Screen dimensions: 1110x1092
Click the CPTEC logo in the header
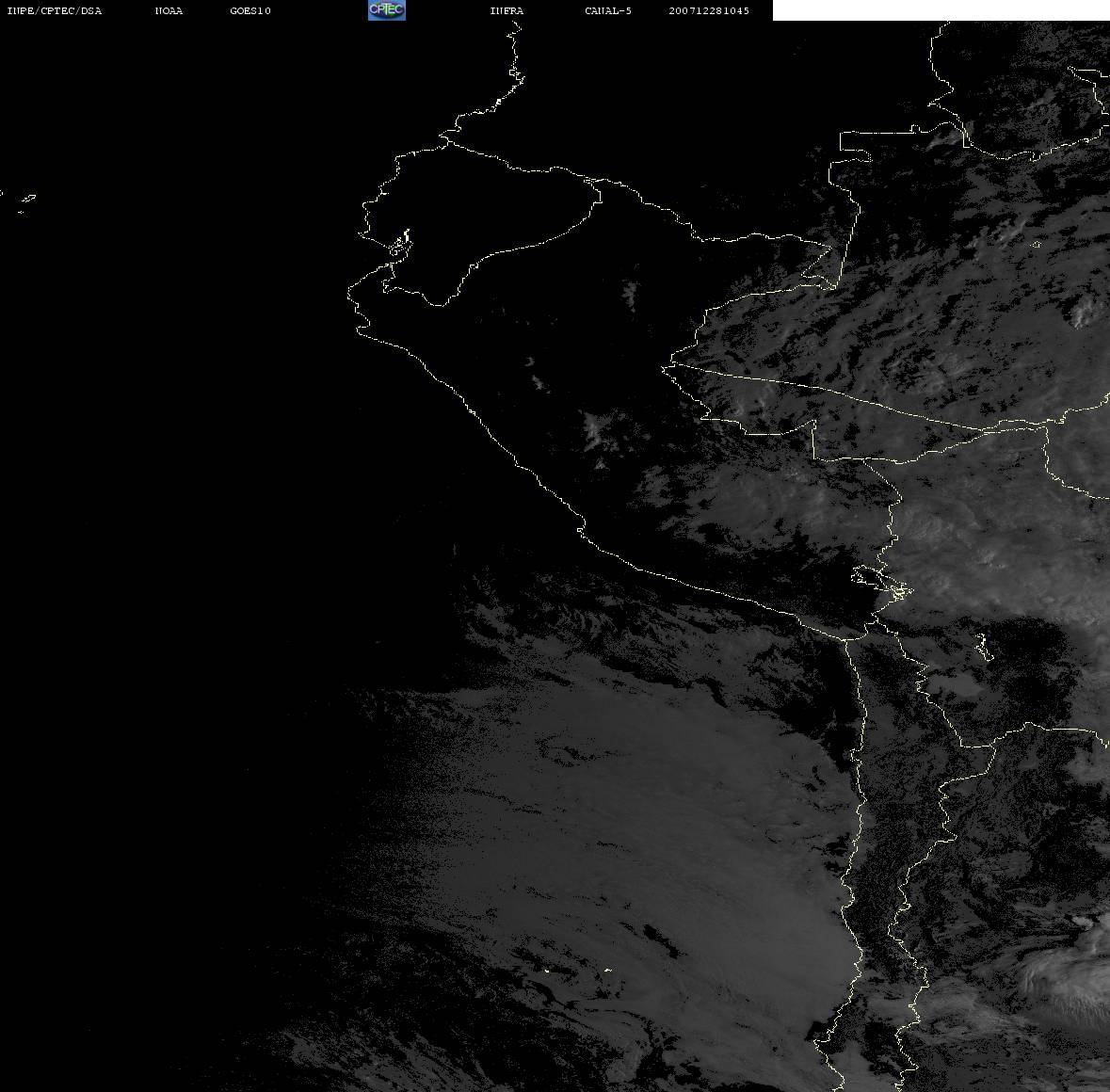click(386, 10)
